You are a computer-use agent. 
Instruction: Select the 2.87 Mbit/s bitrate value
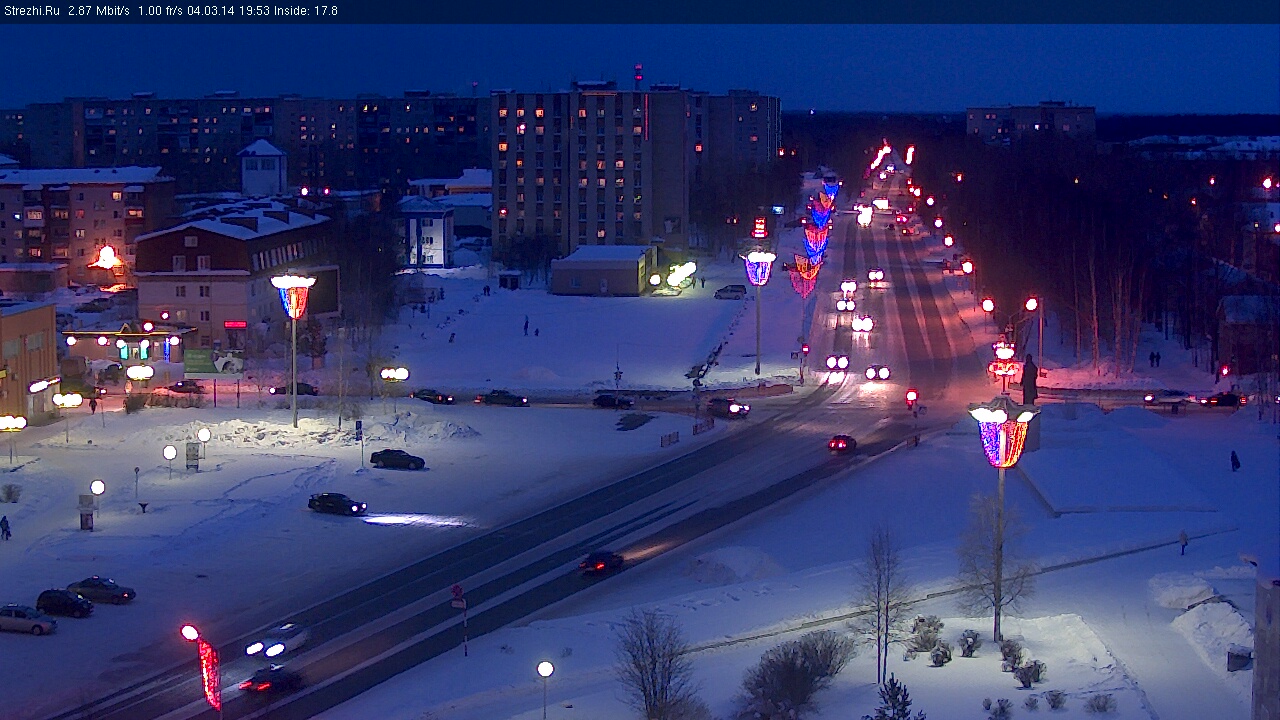pyautogui.click(x=99, y=11)
